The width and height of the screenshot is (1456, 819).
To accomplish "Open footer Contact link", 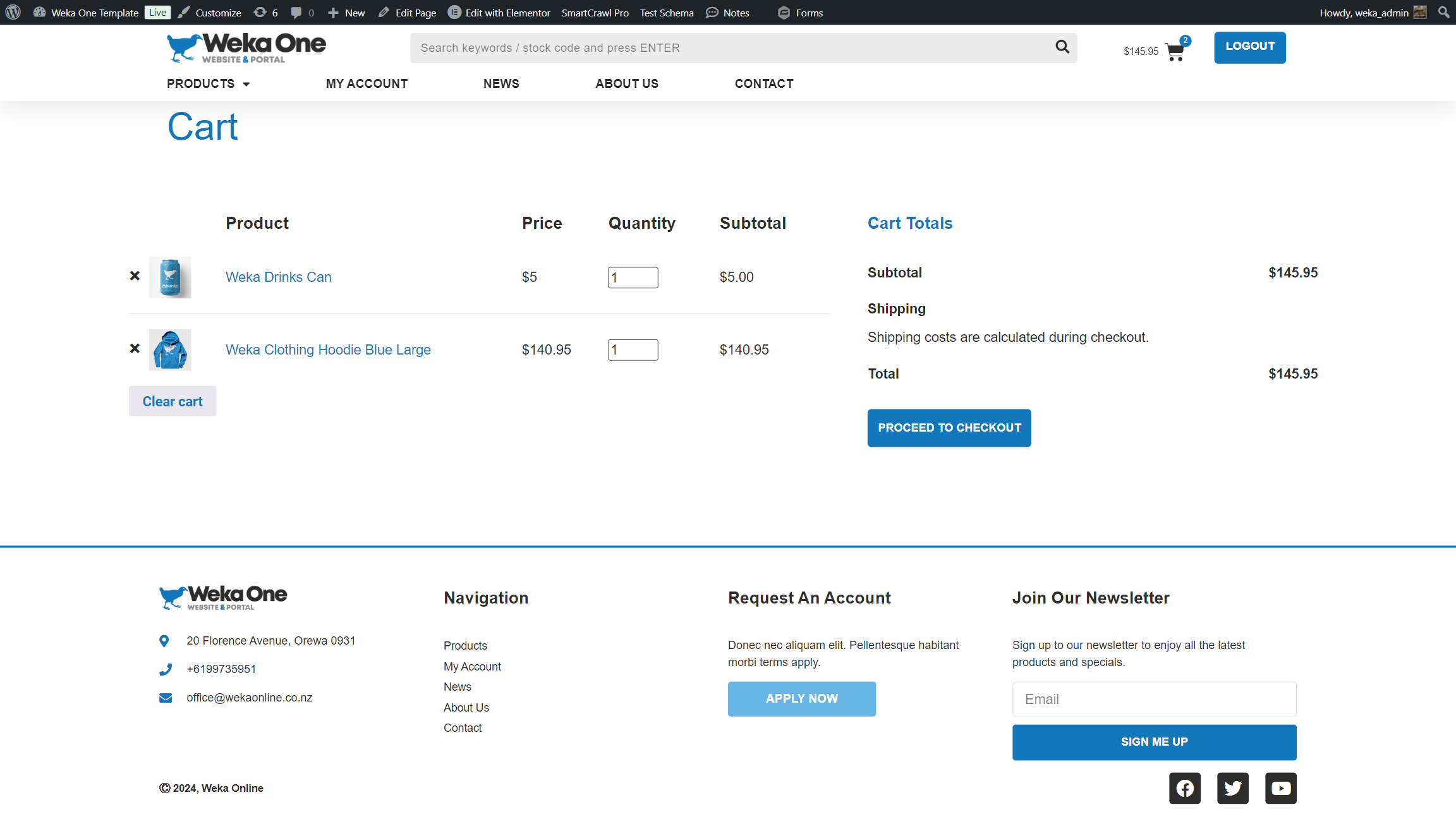I will click(x=463, y=728).
